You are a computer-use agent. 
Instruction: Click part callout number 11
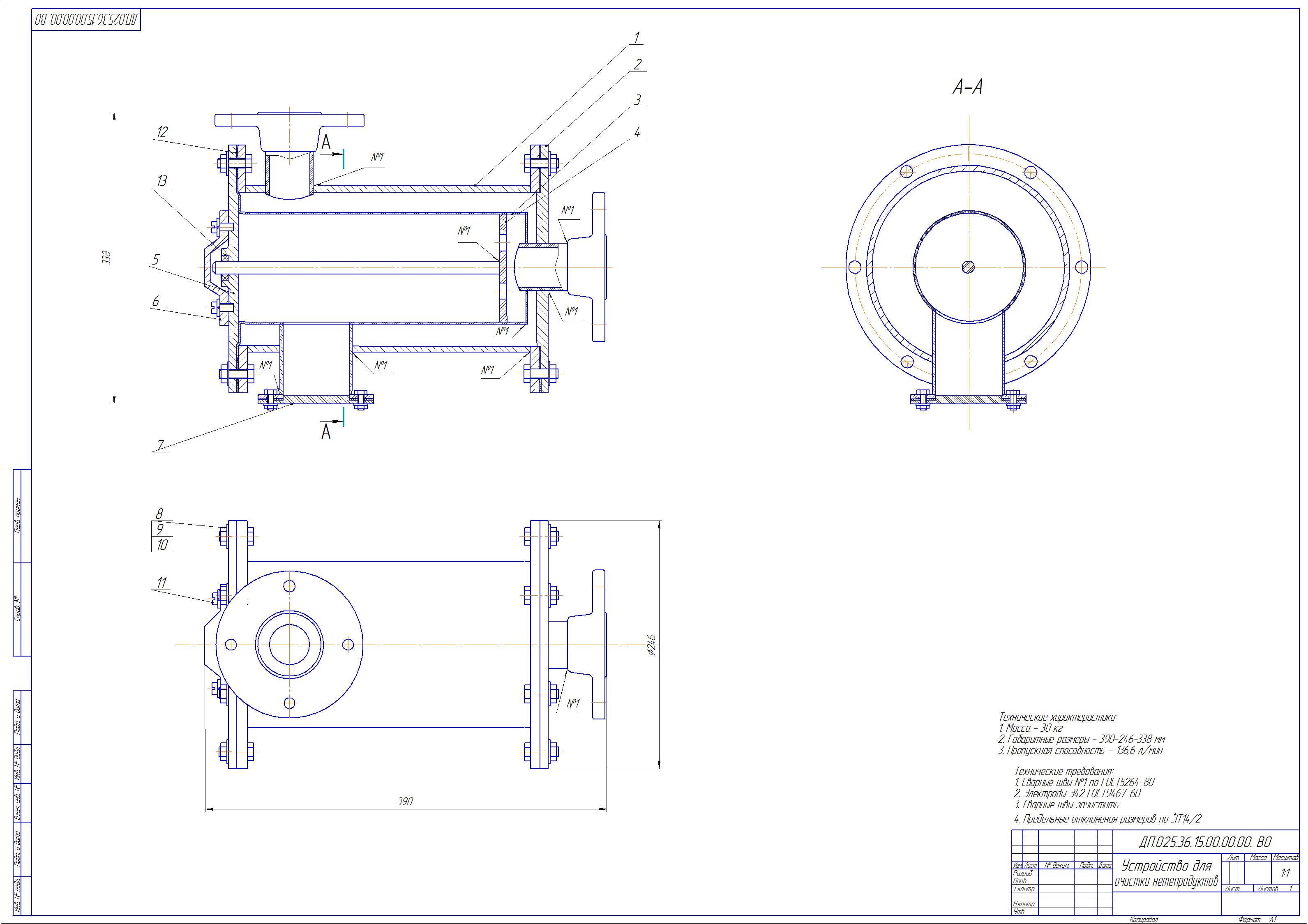pyautogui.click(x=162, y=583)
